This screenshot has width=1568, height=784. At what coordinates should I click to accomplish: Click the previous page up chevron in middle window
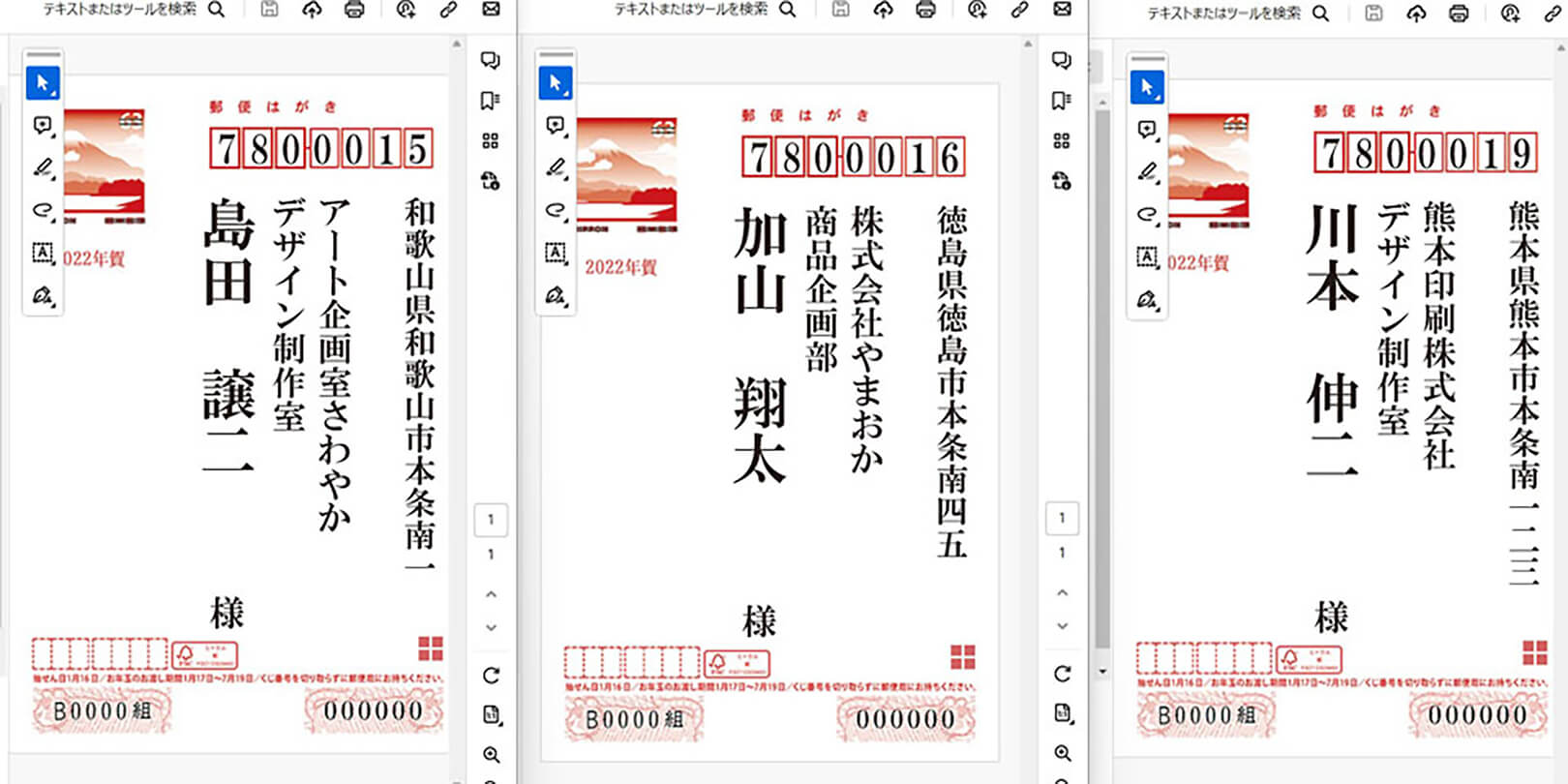[x=1062, y=592]
